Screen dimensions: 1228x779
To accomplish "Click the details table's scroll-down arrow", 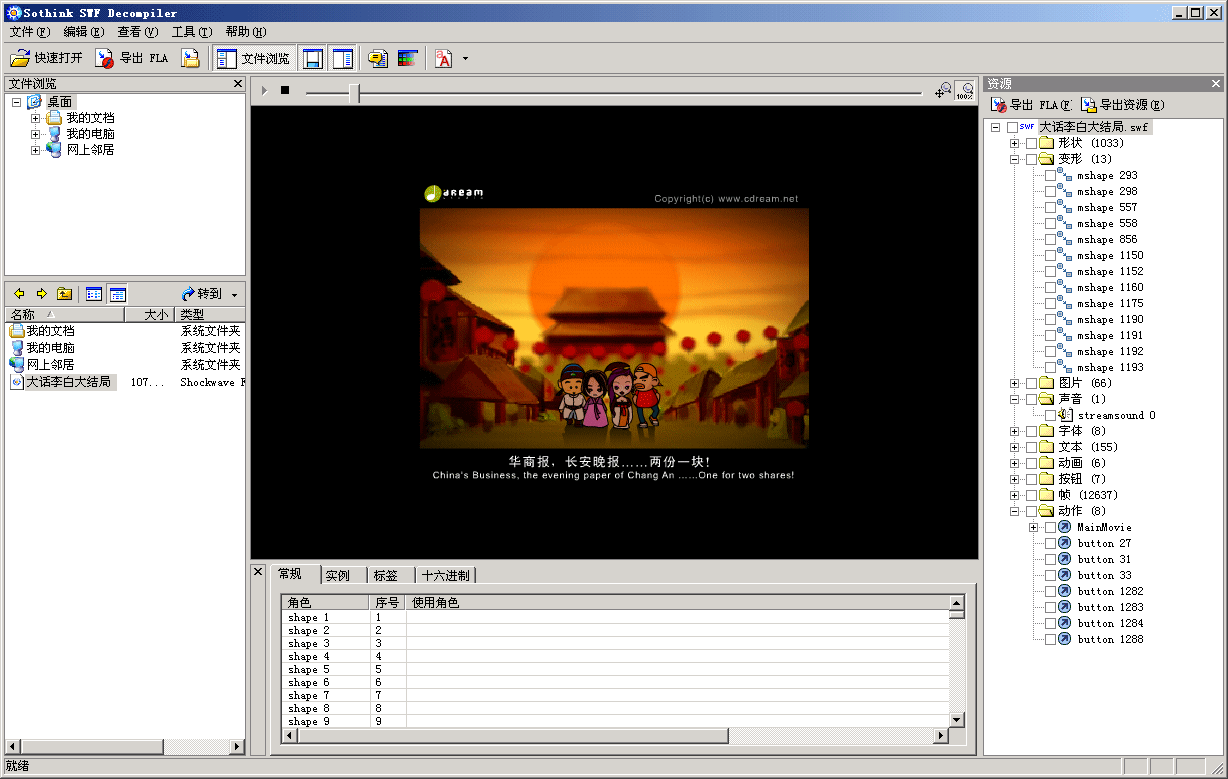I will 957,720.
